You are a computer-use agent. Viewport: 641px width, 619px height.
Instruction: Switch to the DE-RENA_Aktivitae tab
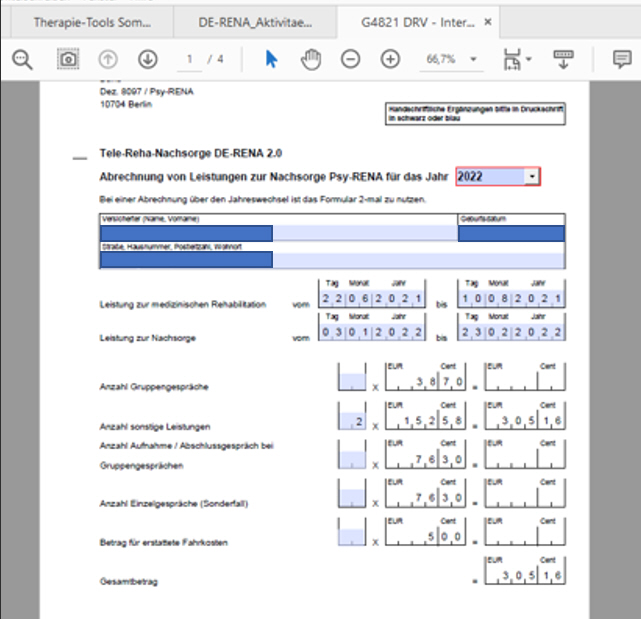(254, 20)
